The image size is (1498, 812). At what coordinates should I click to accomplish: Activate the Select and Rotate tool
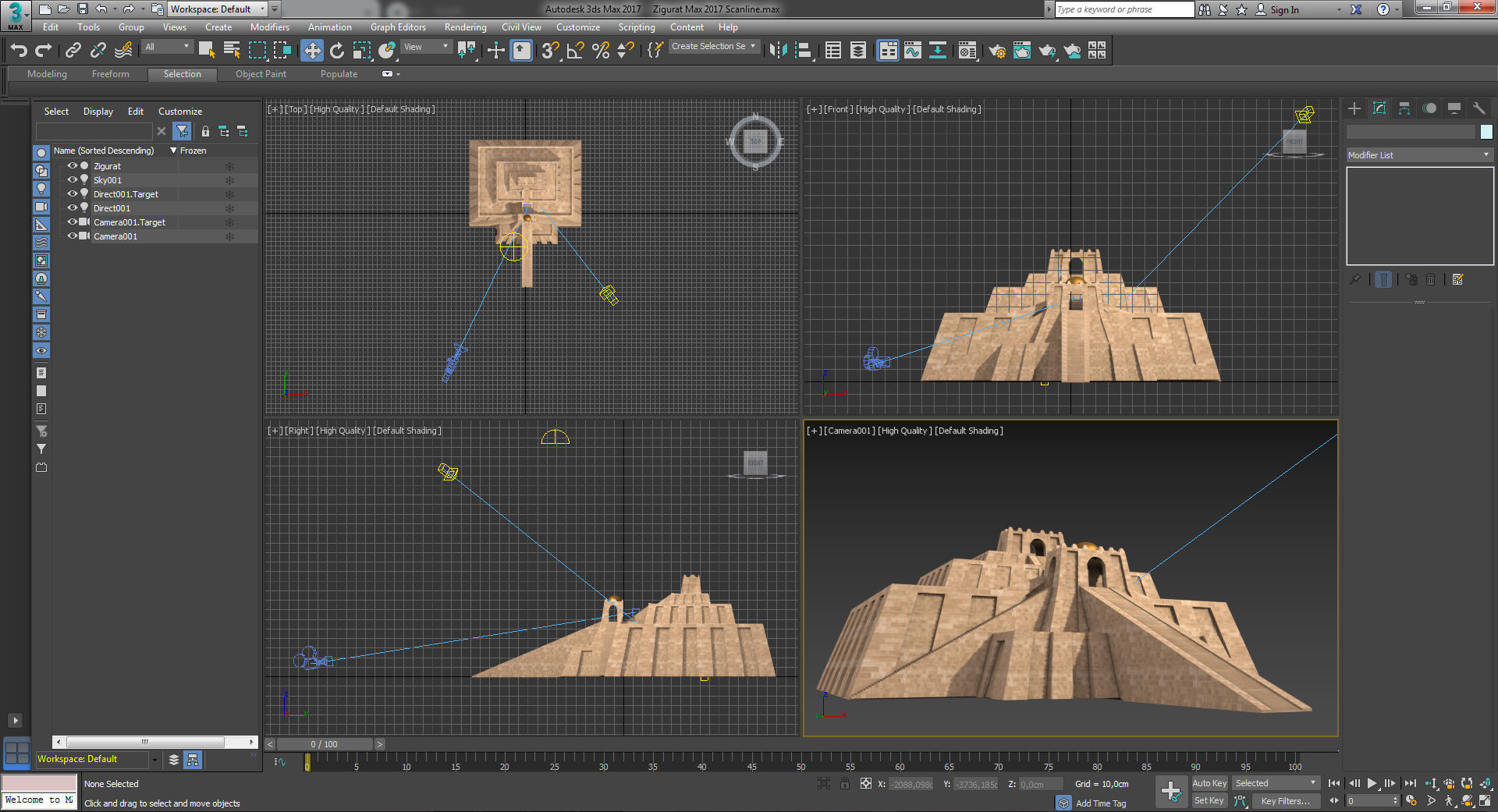pyautogui.click(x=337, y=51)
